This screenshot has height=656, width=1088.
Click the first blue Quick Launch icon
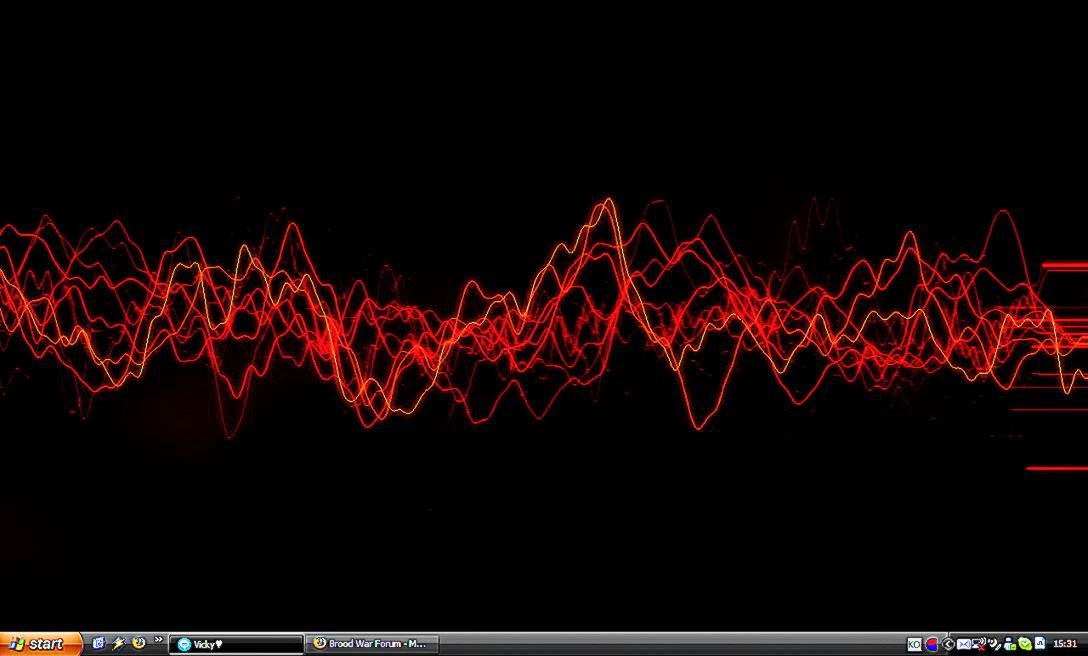[x=99, y=643]
